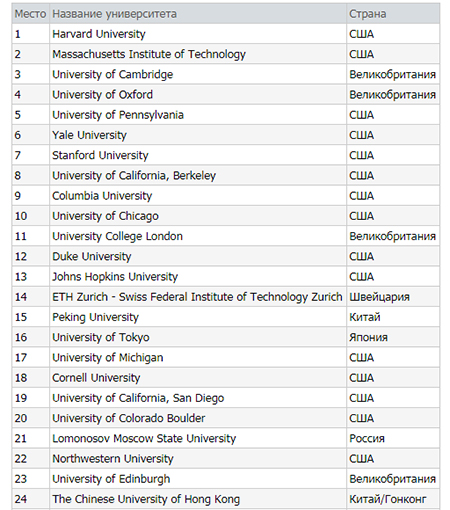Select Johns Hopkins University row
This screenshot has width=450, height=510.
pyautogui.click(x=226, y=277)
